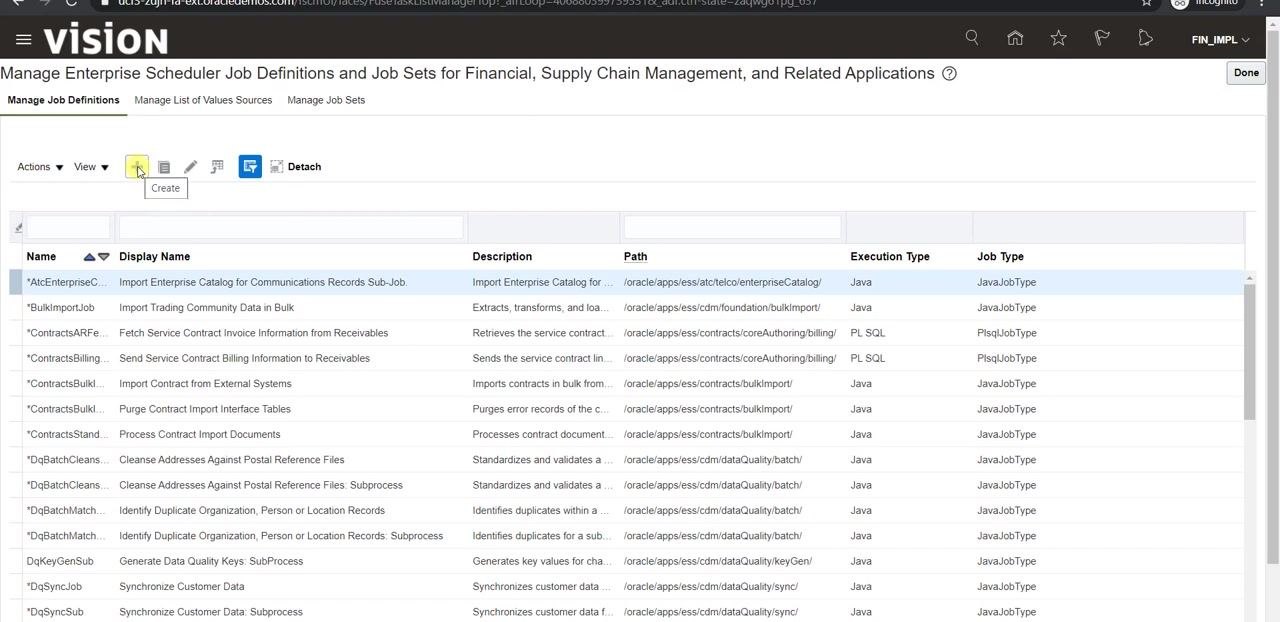Open the View dropdown menu

pos(91,167)
